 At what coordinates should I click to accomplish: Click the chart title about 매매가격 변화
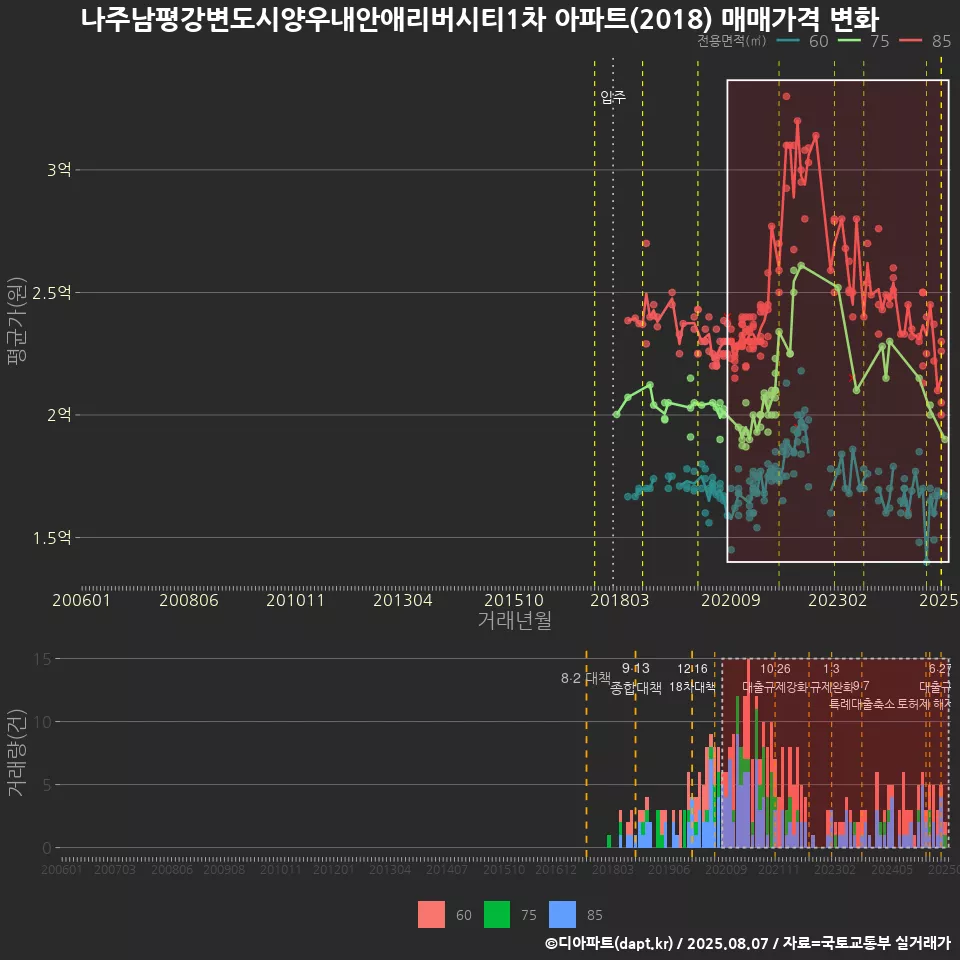[480, 18]
